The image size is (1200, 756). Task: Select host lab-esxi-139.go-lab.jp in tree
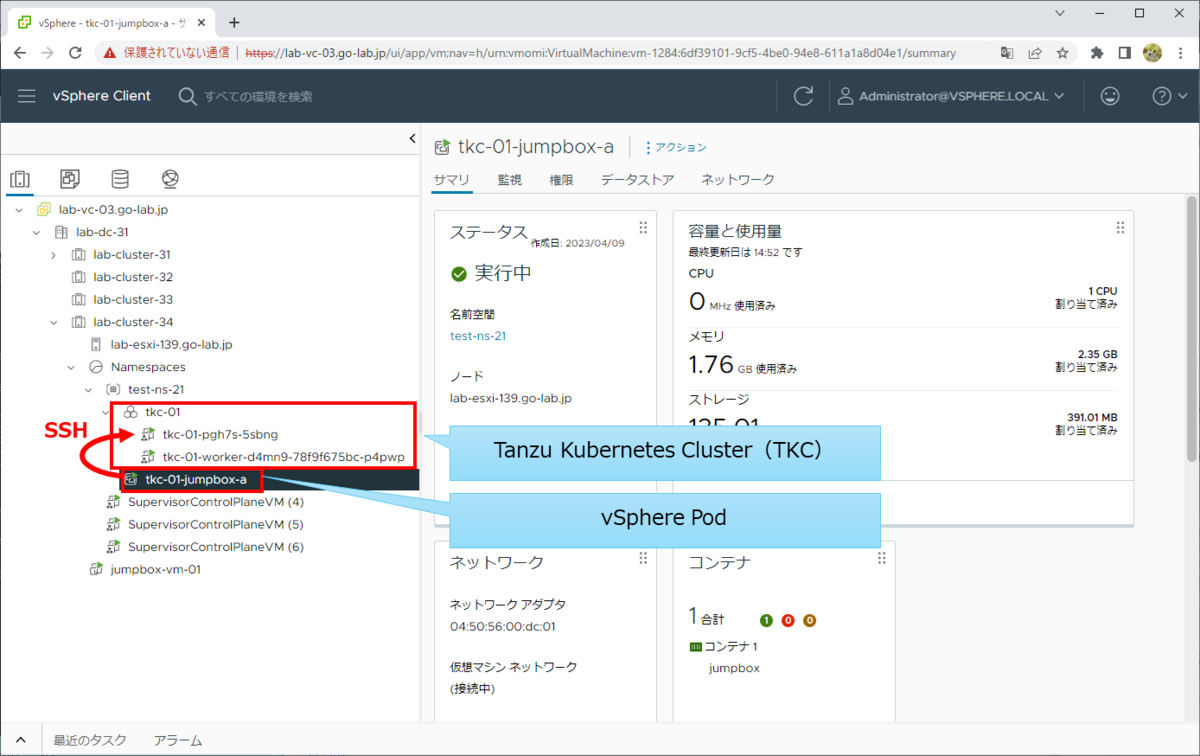171,344
